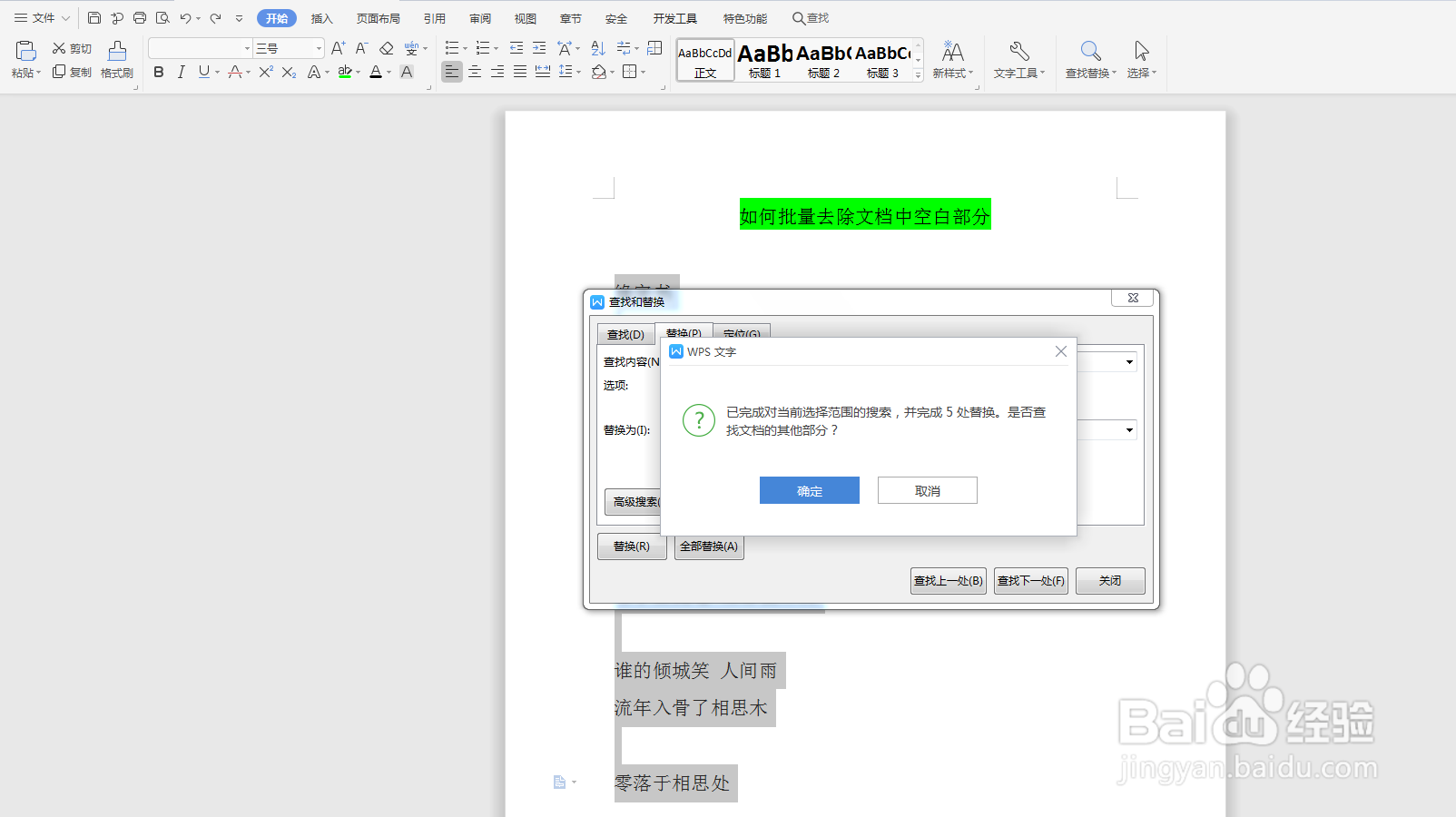Toggle character shading A button
This screenshot has height=817, width=1456.
[x=407, y=72]
